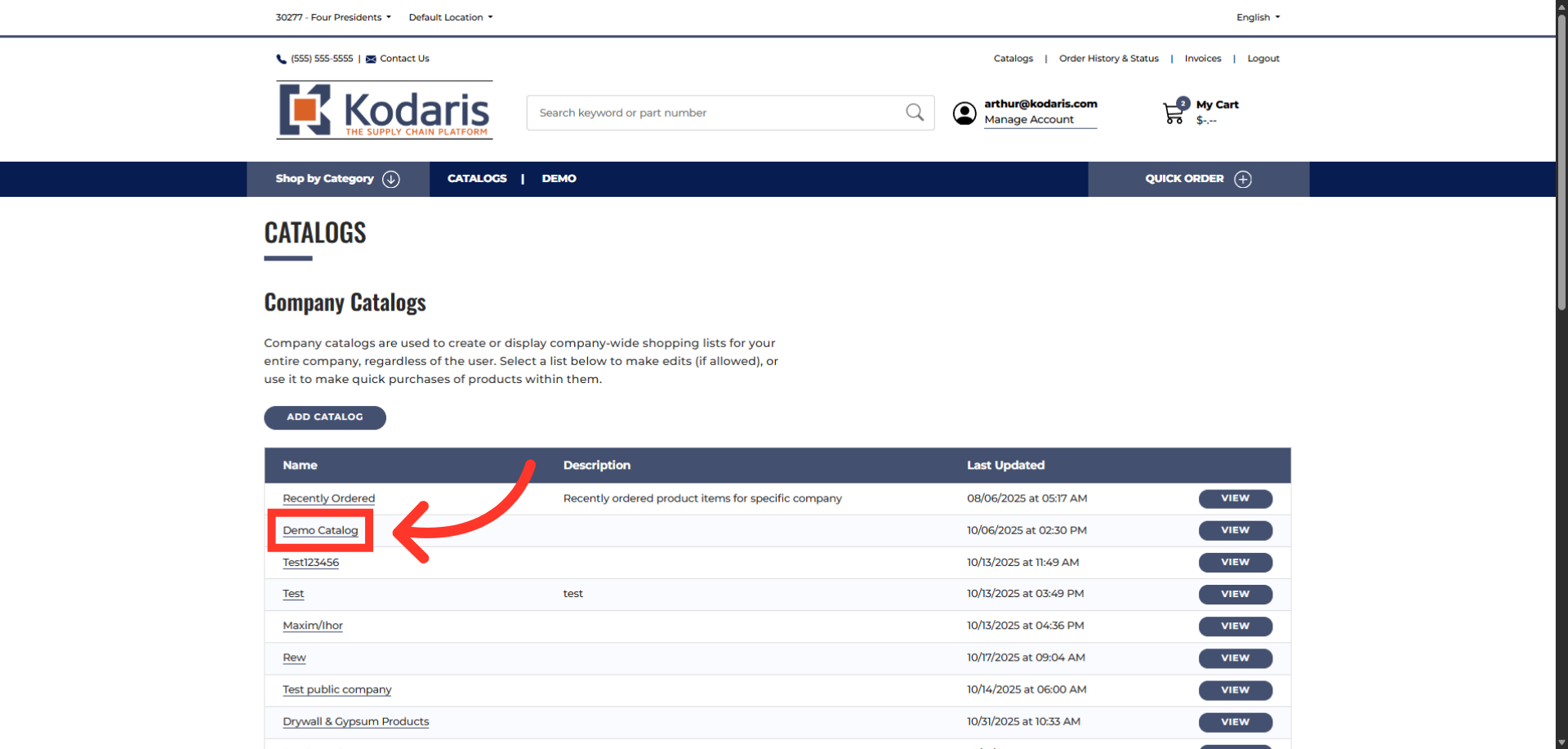The image size is (1568, 749).
Task: Click VIEW for Test public company row
Action: tap(1236, 690)
